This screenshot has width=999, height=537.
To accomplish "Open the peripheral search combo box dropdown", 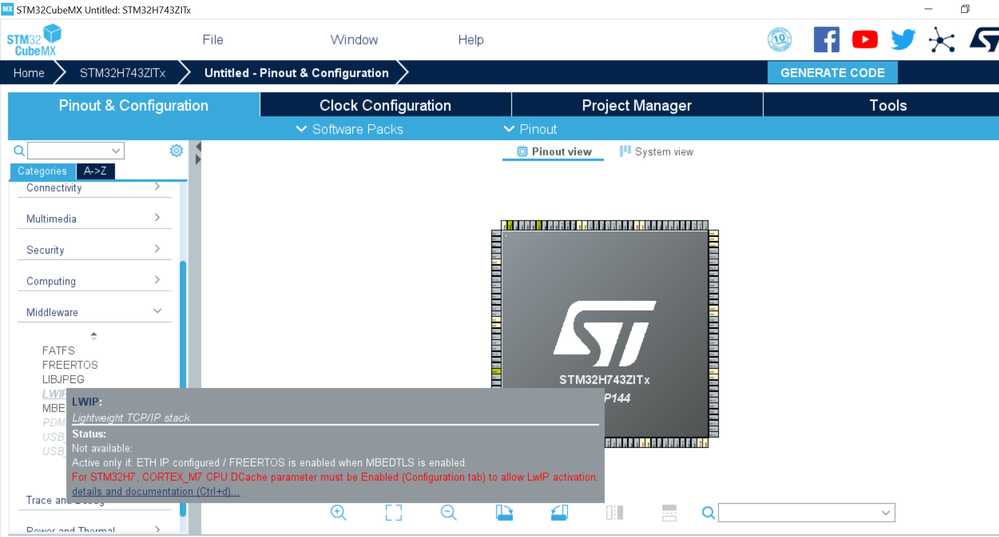I will [116, 151].
